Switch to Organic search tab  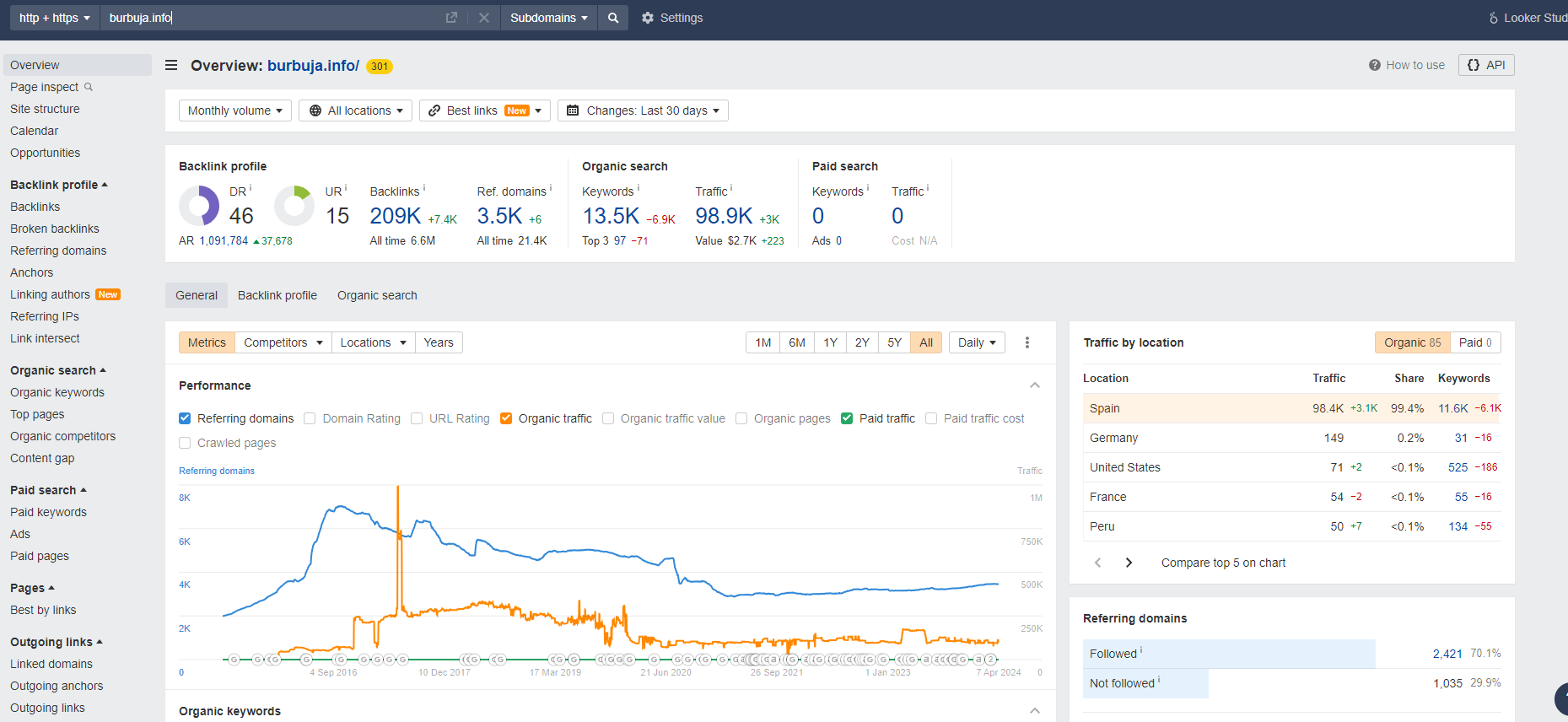click(x=377, y=295)
